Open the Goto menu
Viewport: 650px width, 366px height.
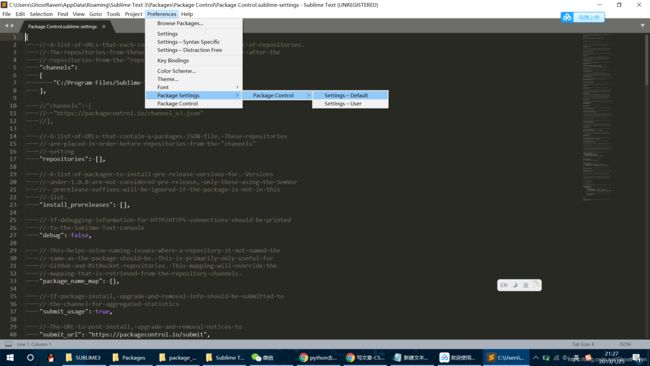[95, 14]
